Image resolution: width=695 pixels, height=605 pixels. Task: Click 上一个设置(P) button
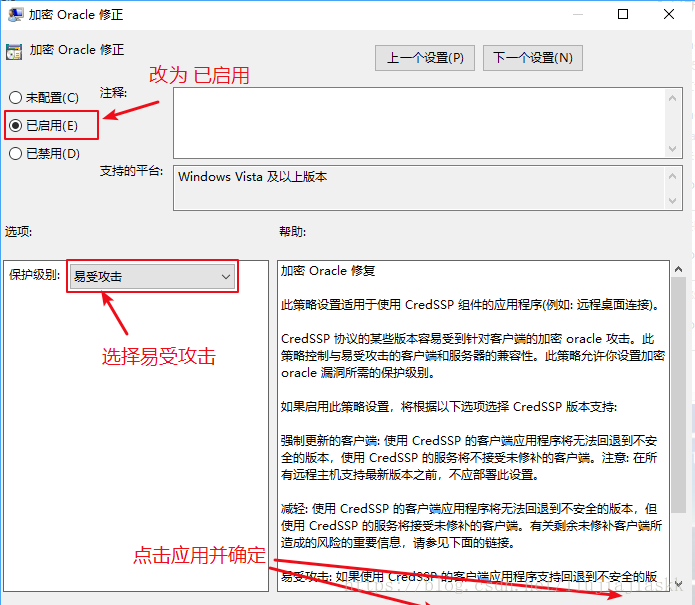[425, 58]
